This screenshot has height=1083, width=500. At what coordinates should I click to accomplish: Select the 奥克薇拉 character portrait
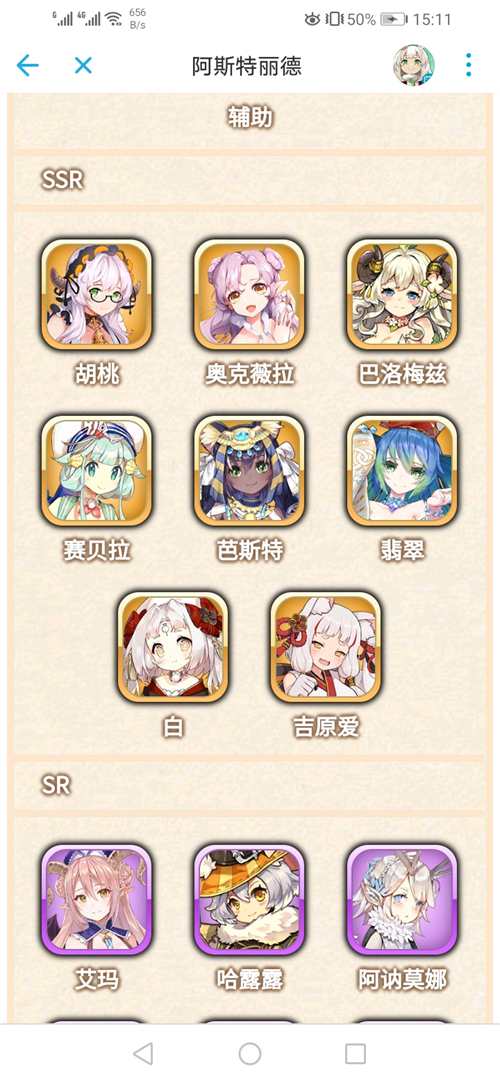[x=249, y=294]
